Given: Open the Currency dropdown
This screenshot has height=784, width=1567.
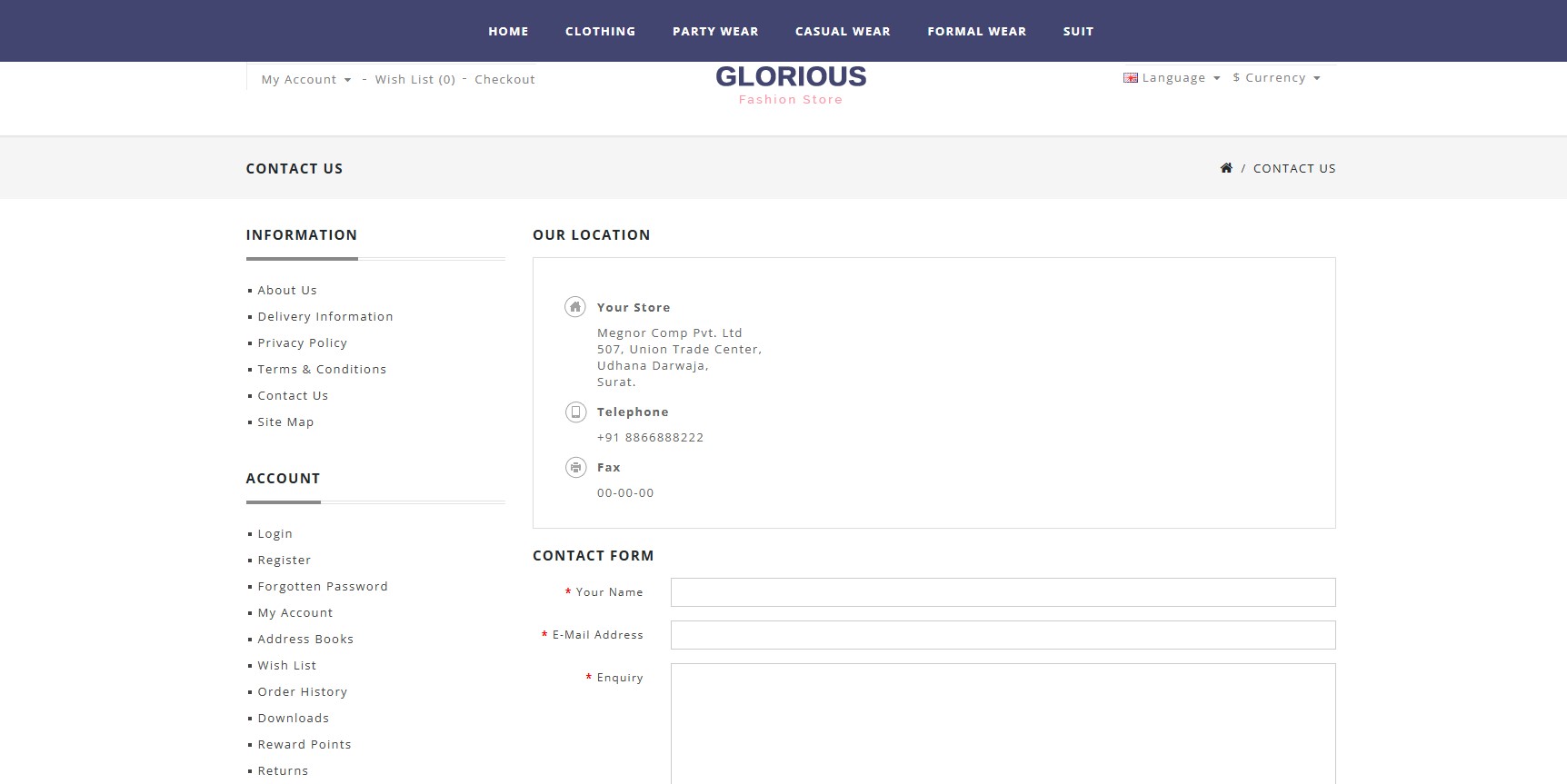Looking at the screenshot, I should [1276, 78].
